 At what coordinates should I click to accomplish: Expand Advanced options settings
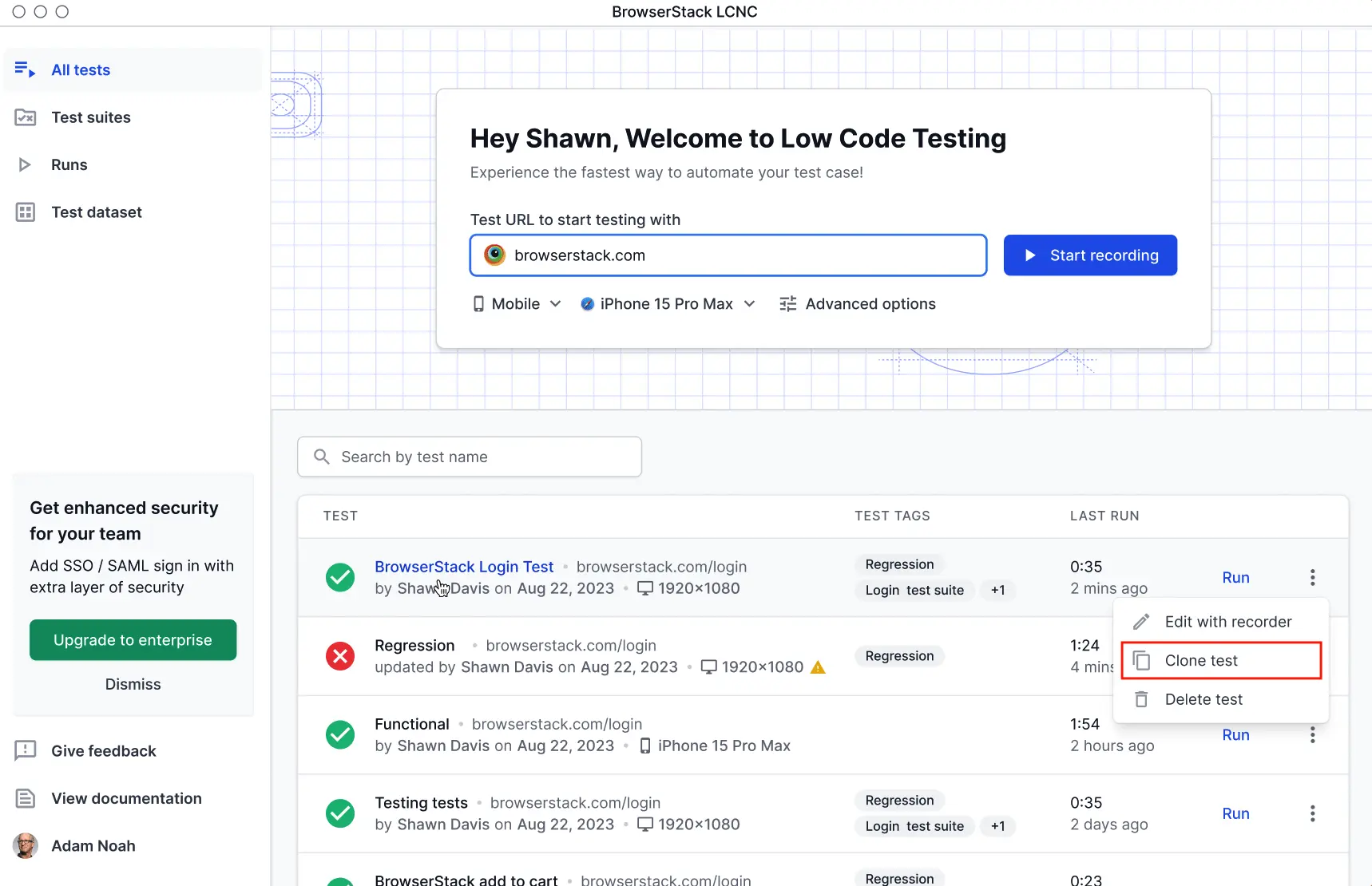pos(858,304)
